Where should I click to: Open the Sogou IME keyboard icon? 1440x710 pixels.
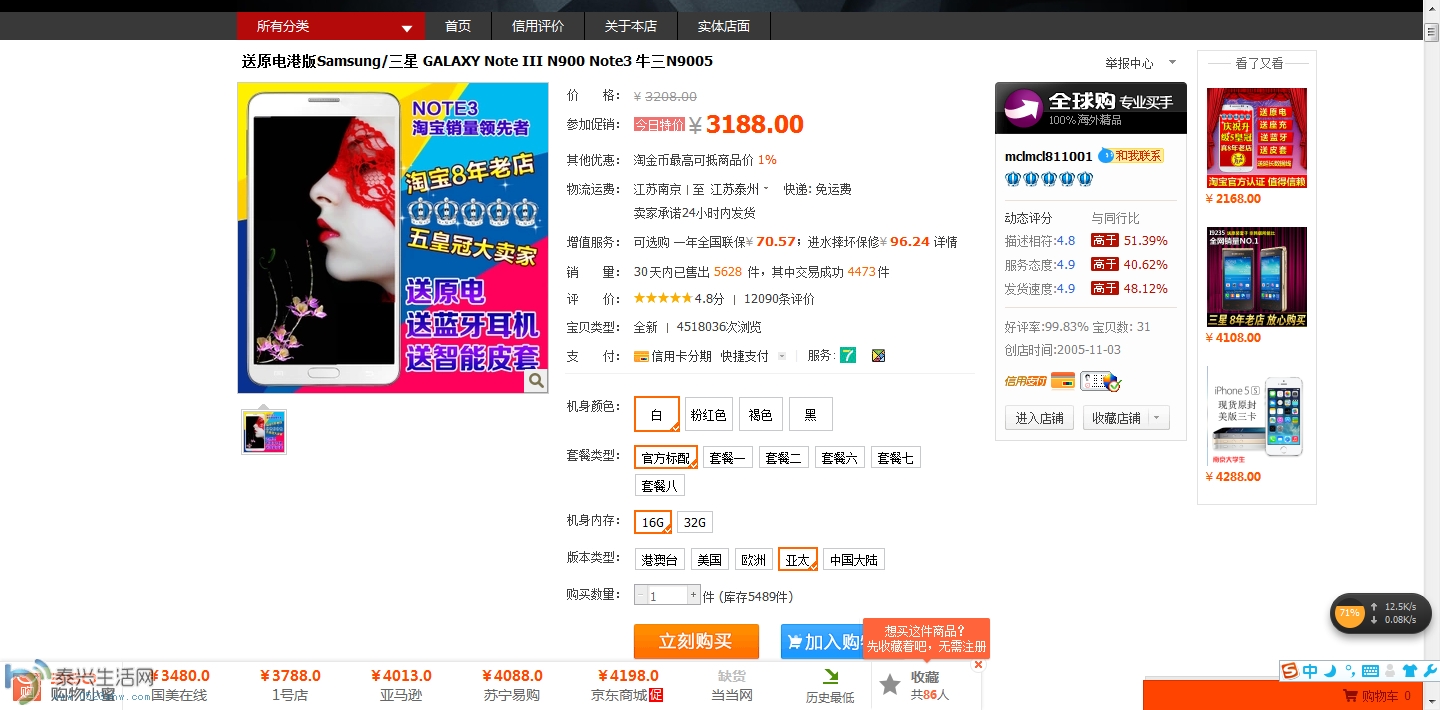pos(1370,671)
